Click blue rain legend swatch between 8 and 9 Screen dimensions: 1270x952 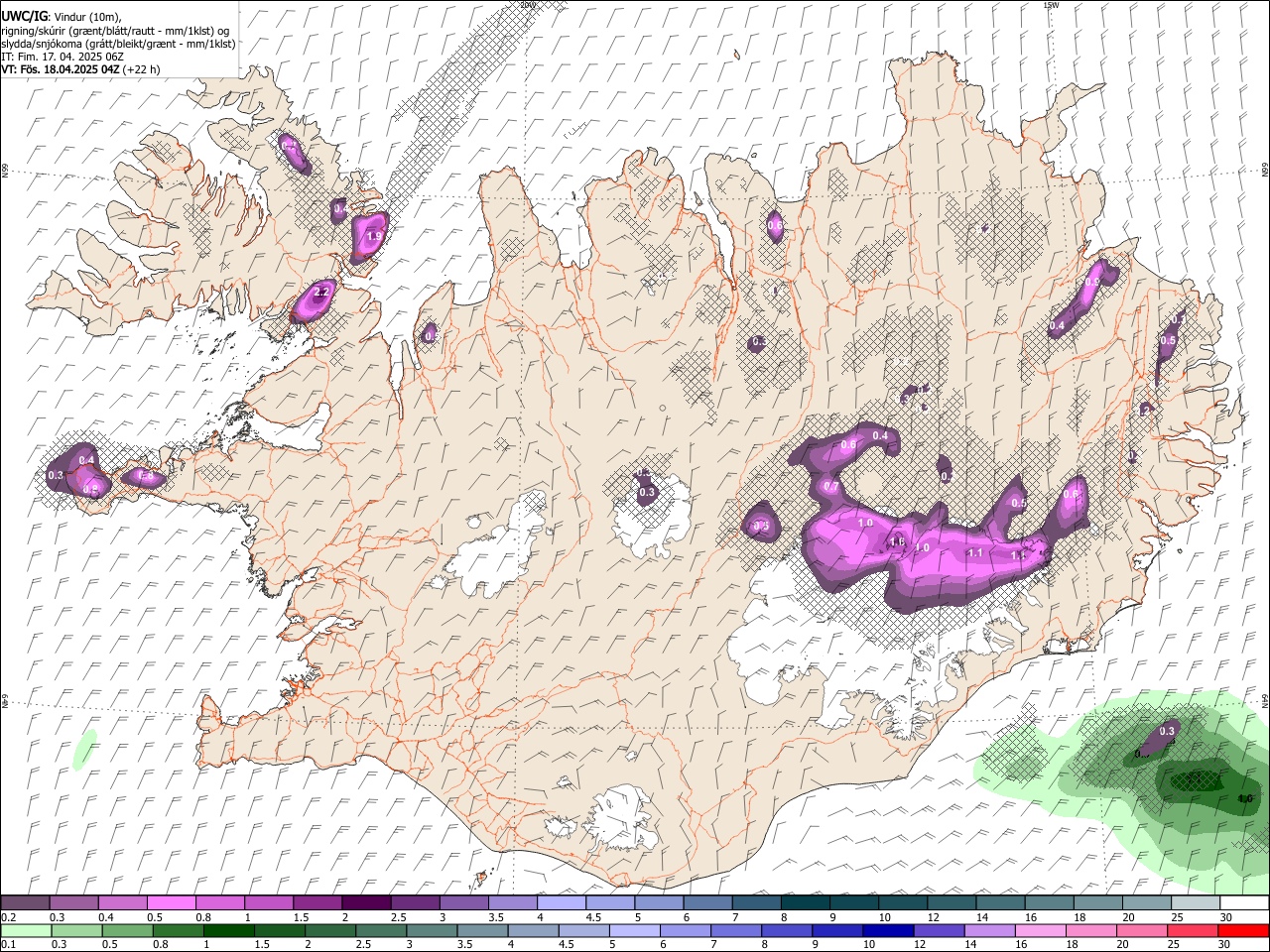pyautogui.click(x=788, y=931)
